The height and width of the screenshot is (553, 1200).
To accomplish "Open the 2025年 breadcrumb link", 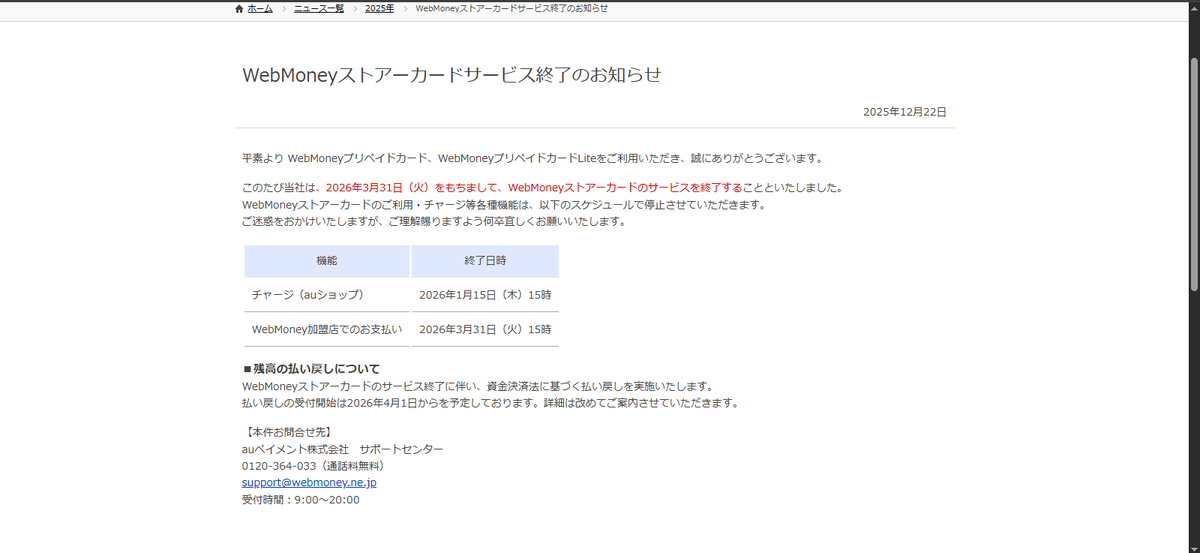I will click(x=379, y=8).
